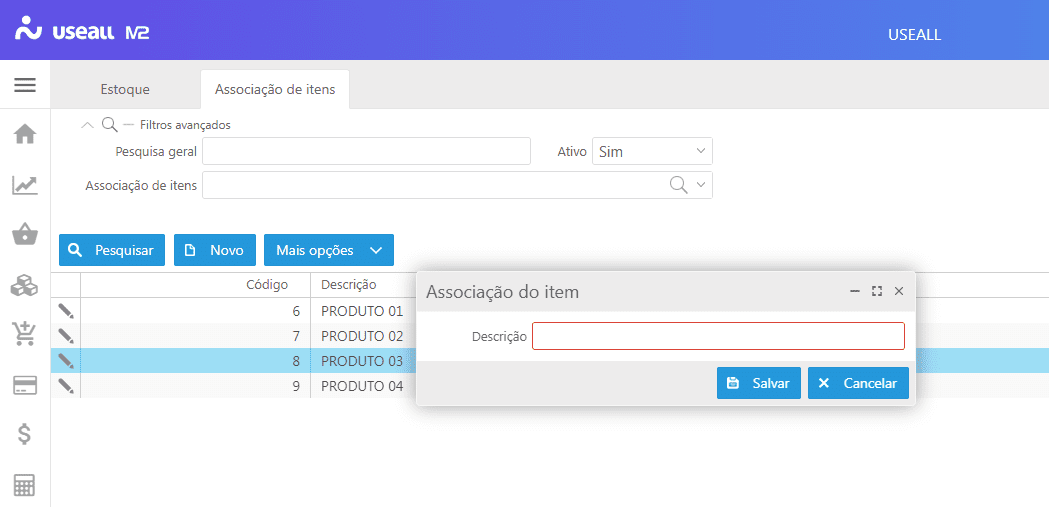Open the chart analytics sidebar icon

click(x=25, y=185)
